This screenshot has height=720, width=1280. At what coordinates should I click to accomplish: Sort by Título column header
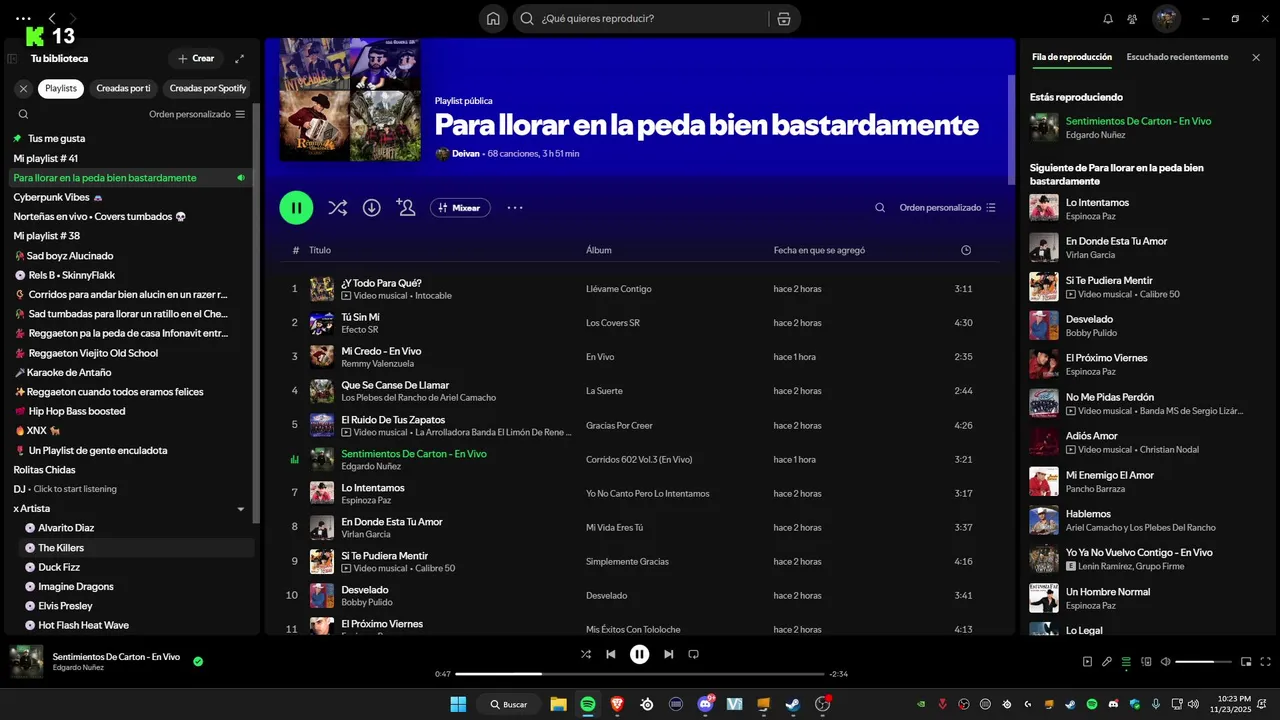(x=320, y=250)
